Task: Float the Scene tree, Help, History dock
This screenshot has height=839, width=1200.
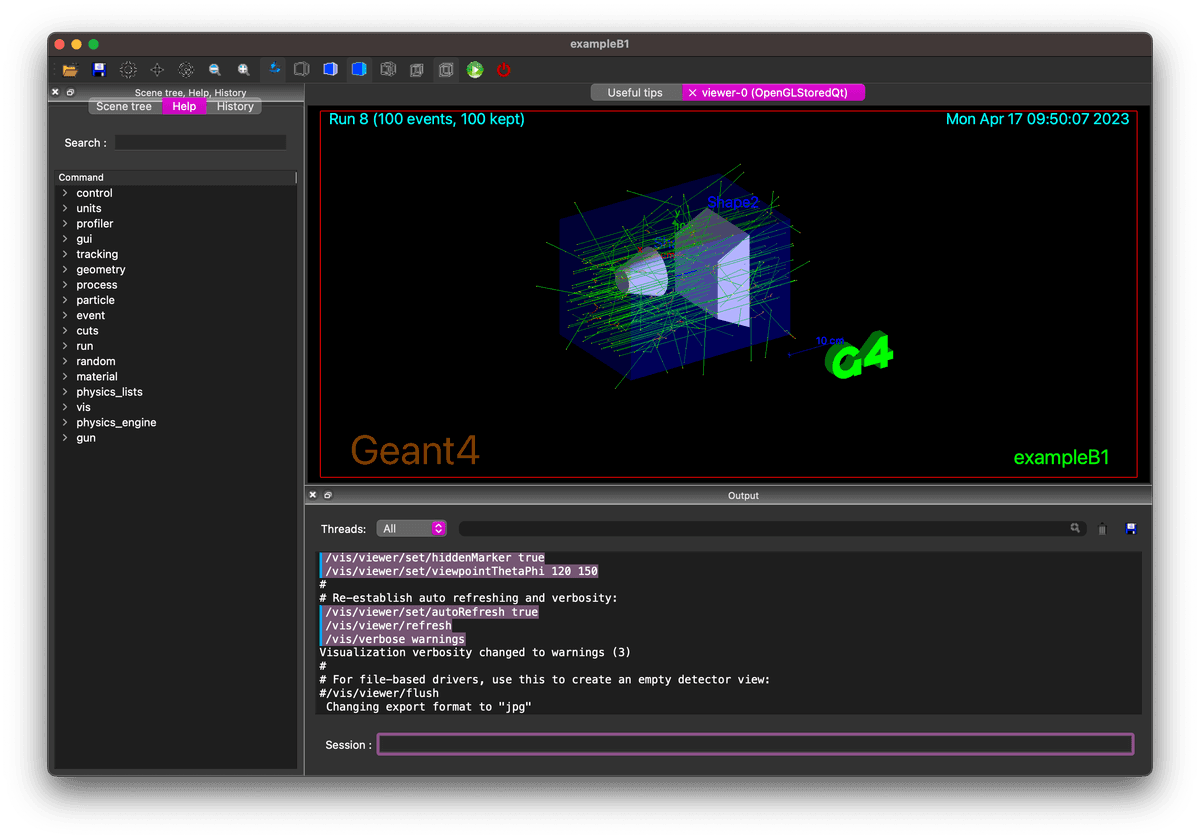Action: click(70, 92)
